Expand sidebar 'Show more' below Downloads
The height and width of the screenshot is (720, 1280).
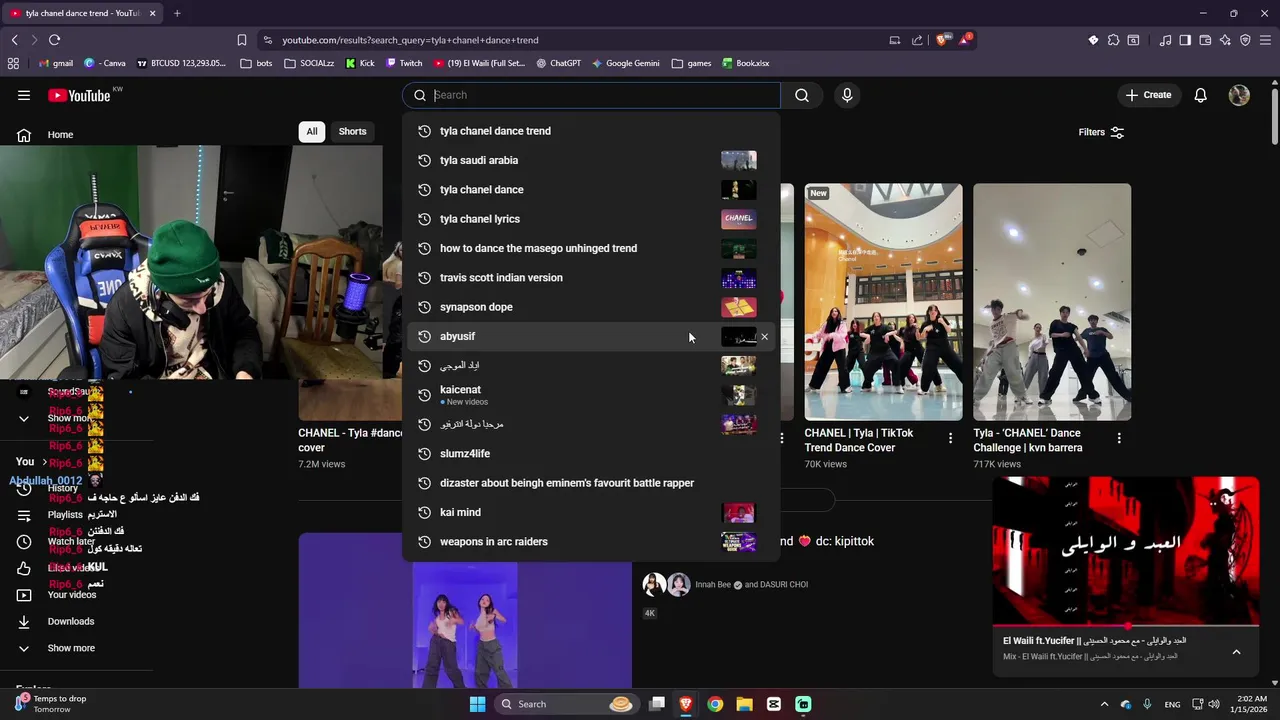(70, 648)
